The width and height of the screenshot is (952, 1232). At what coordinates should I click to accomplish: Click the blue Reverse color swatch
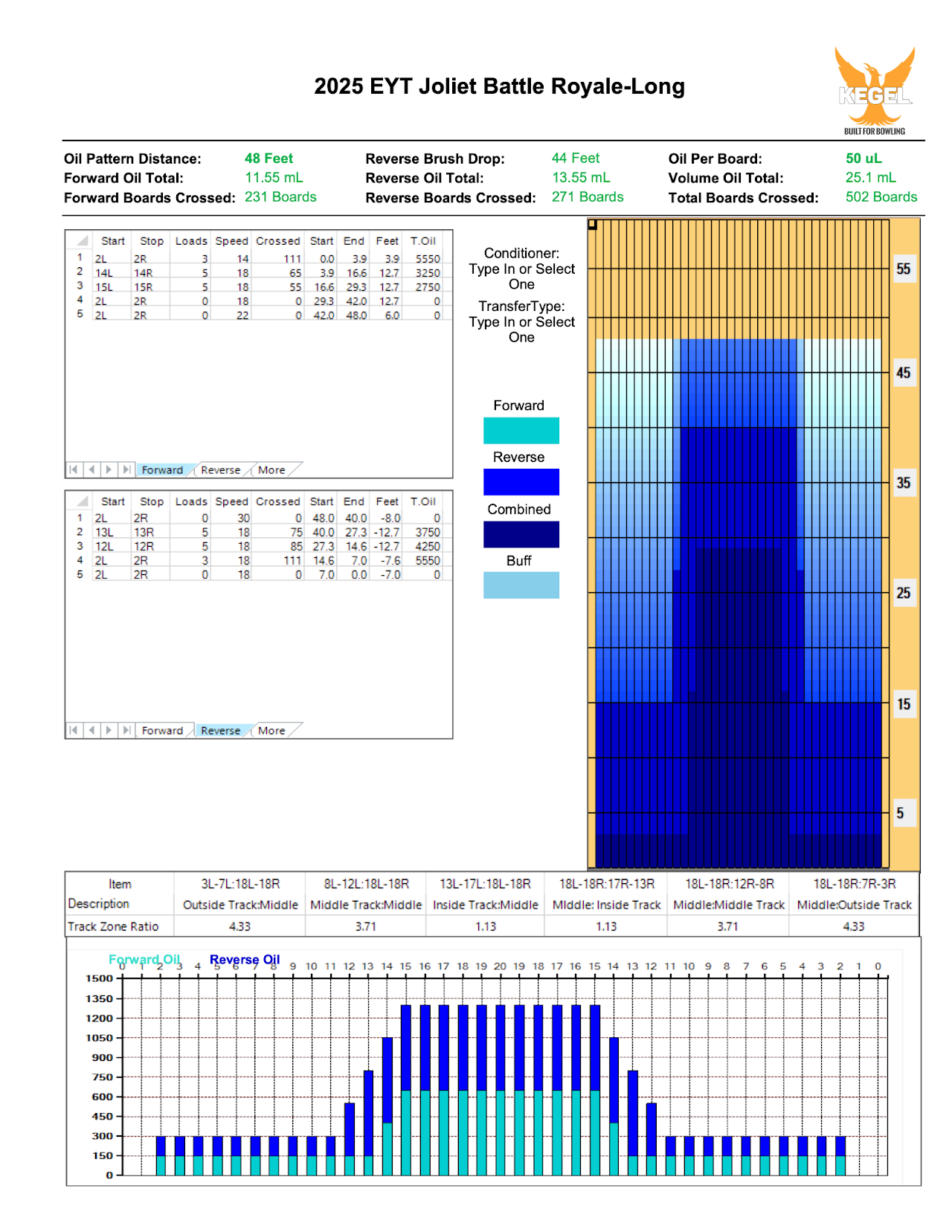(x=521, y=482)
